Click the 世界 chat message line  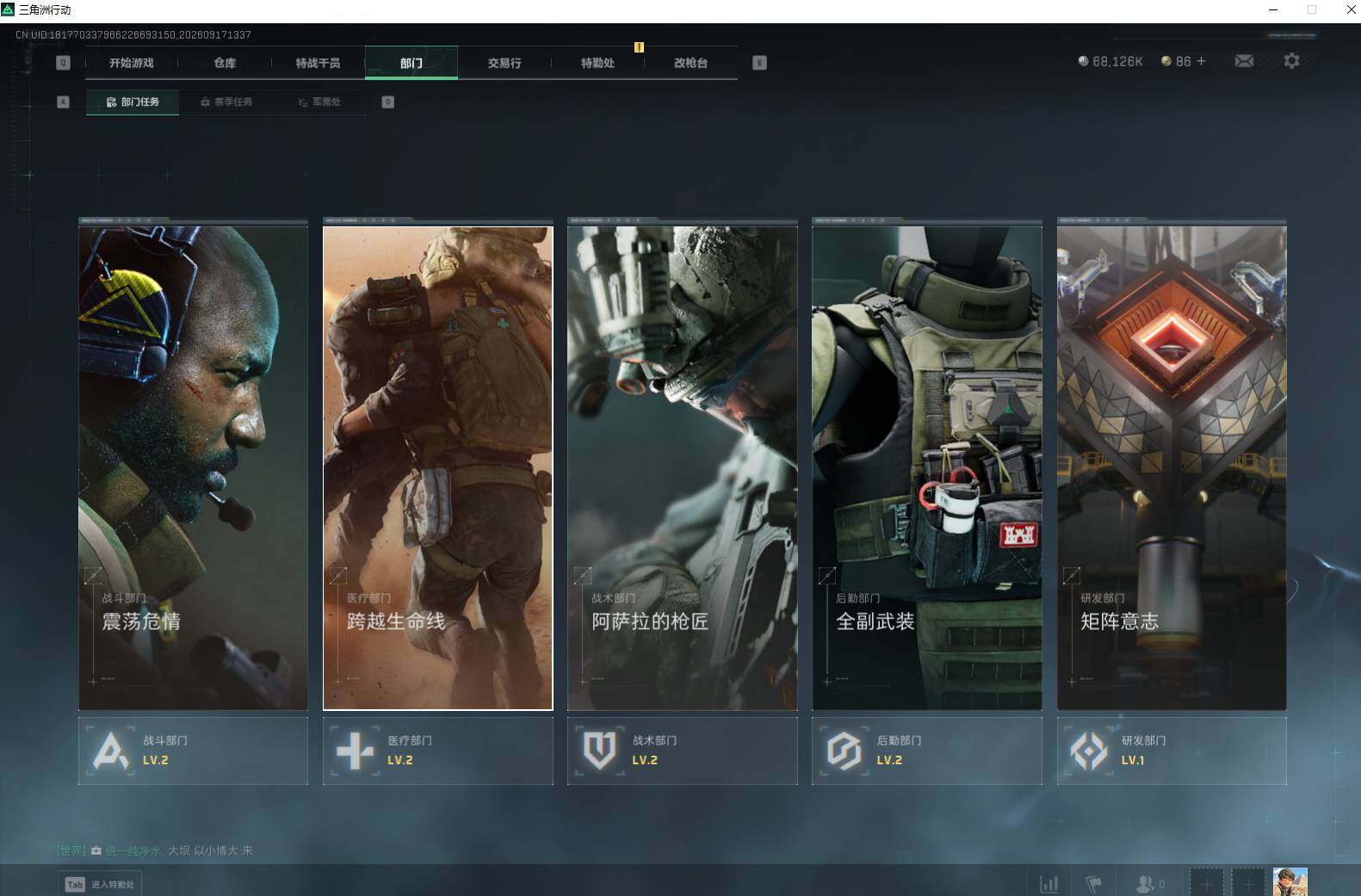coord(155,850)
